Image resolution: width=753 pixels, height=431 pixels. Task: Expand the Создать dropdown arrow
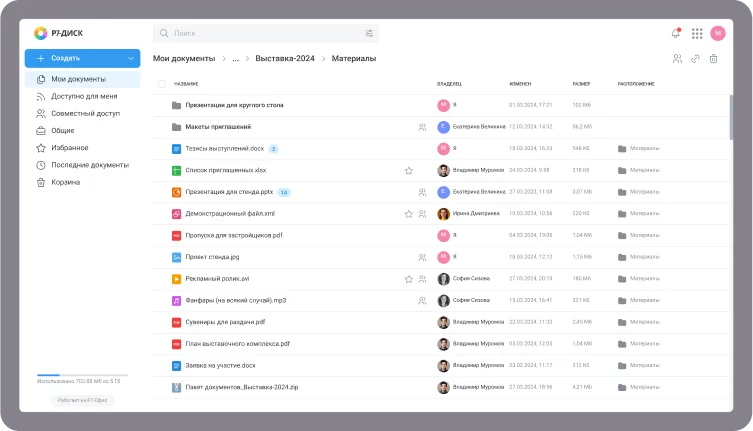coord(131,59)
